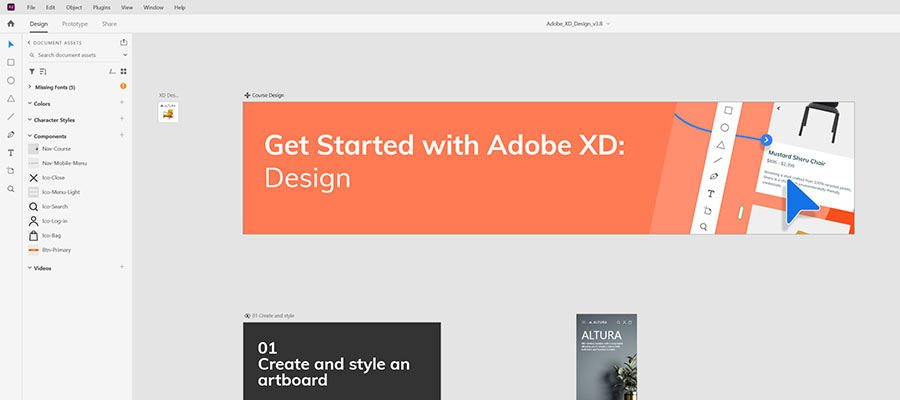Open the Plugins menu
900x400 pixels.
[102, 7]
